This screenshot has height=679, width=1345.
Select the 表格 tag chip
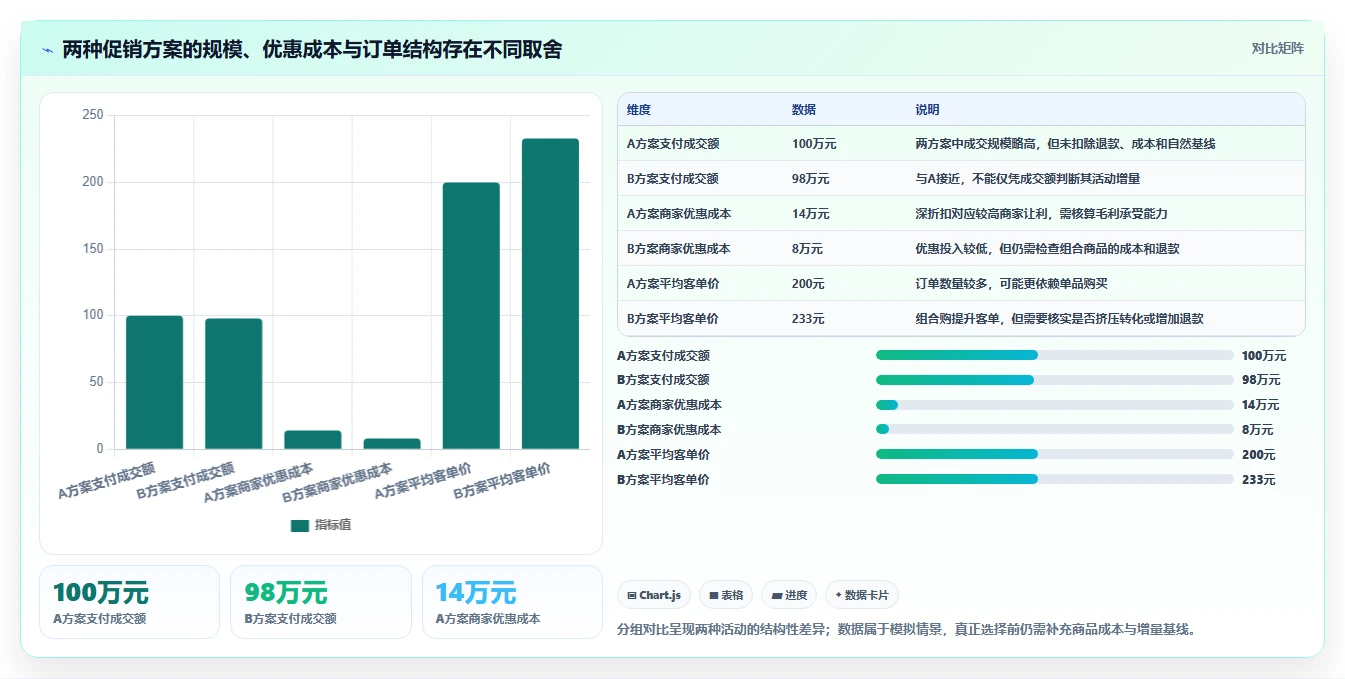click(x=726, y=595)
